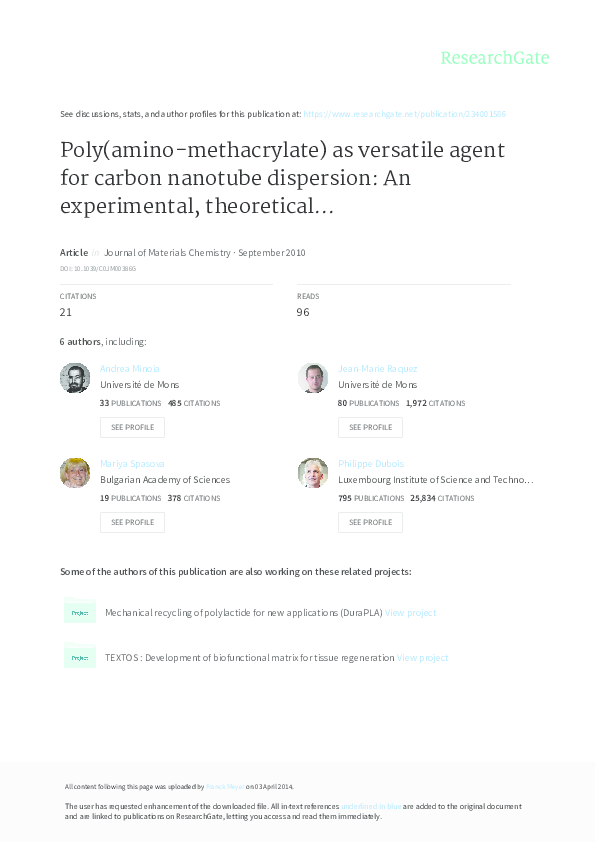The height and width of the screenshot is (842, 595).
Task: Open Mariya Spasova's profile photo
Action: click(75, 472)
